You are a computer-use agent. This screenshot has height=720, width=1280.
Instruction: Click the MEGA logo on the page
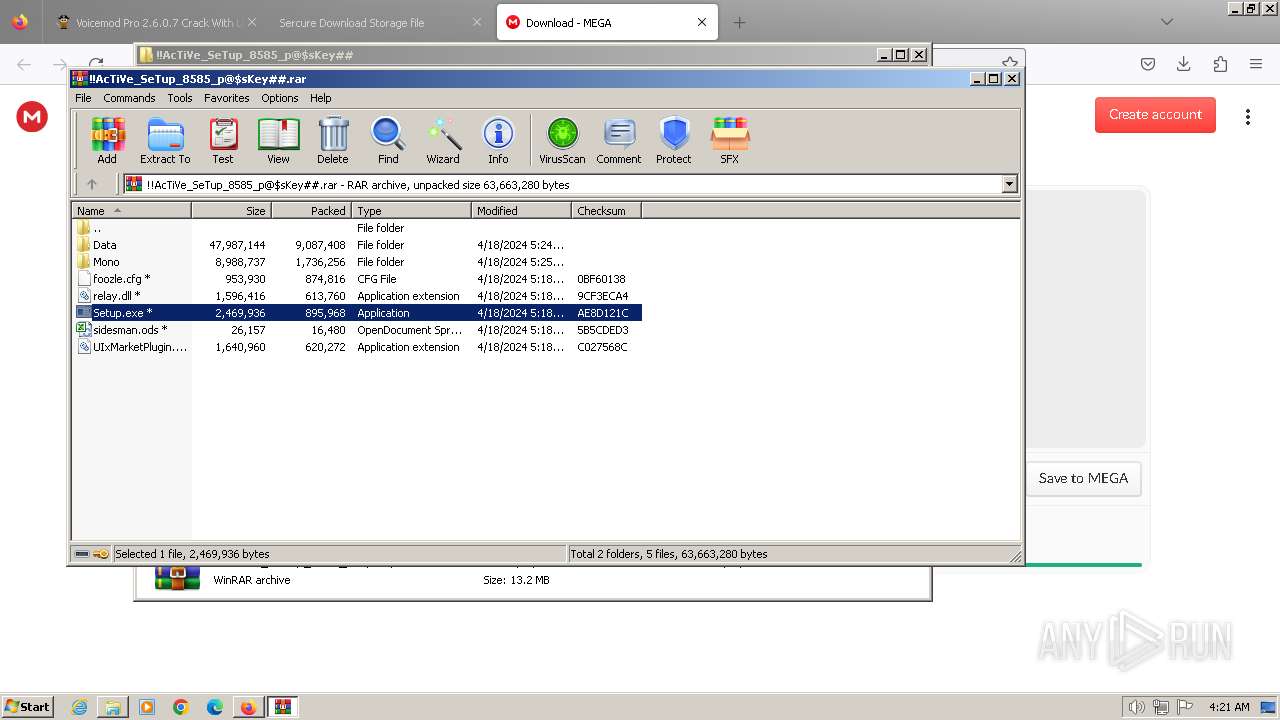click(x=32, y=117)
